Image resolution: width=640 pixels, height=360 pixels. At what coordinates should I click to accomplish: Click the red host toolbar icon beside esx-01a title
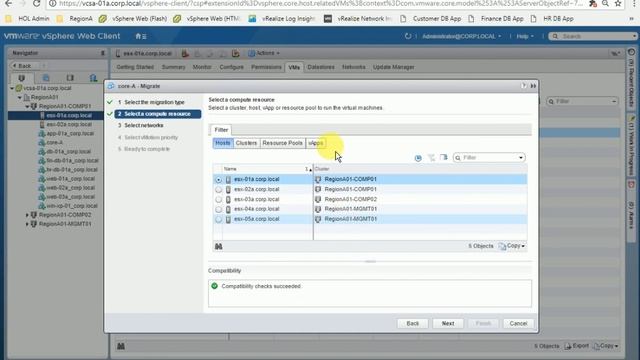point(185,53)
